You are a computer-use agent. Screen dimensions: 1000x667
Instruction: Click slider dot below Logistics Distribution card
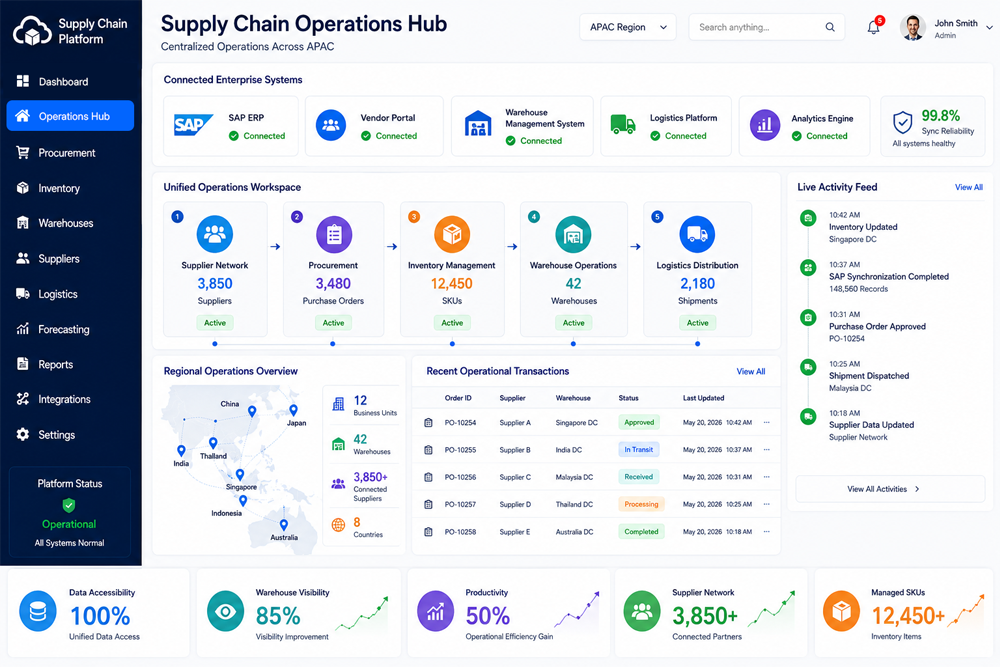(698, 344)
